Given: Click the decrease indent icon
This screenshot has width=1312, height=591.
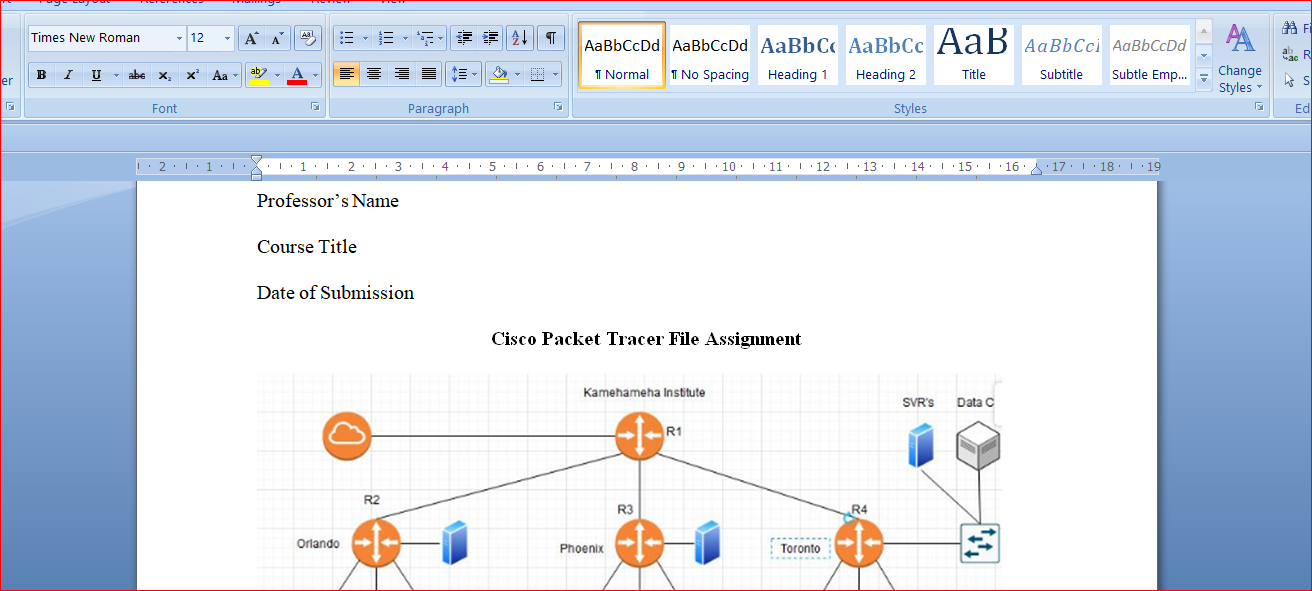Looking at the screenshot, I should pos(464,38).
